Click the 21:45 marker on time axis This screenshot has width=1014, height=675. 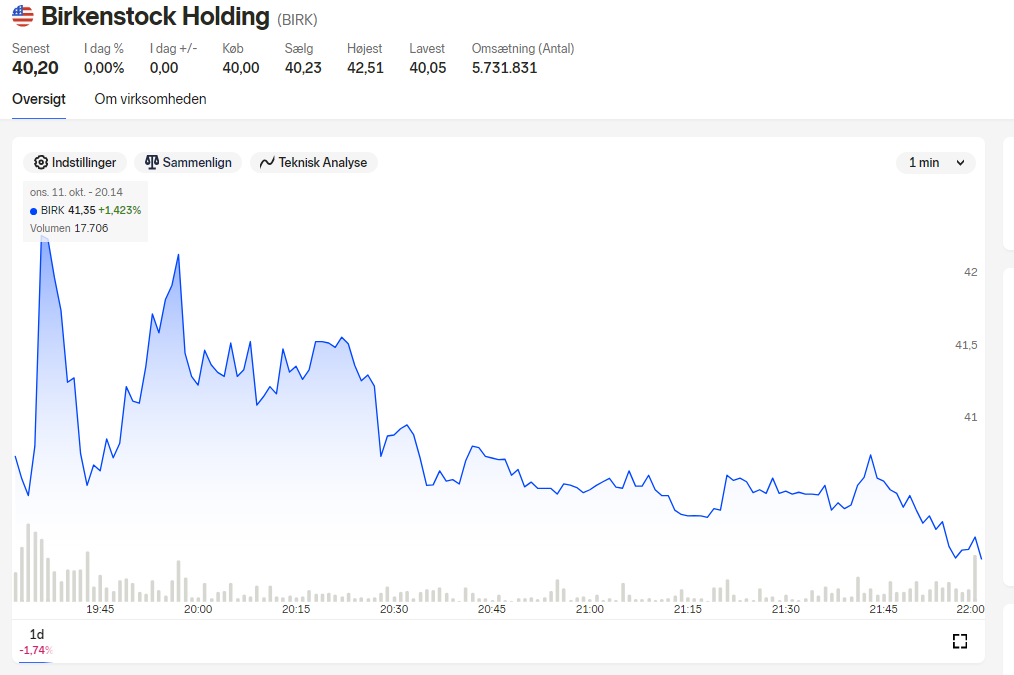(x=883, y=609)
